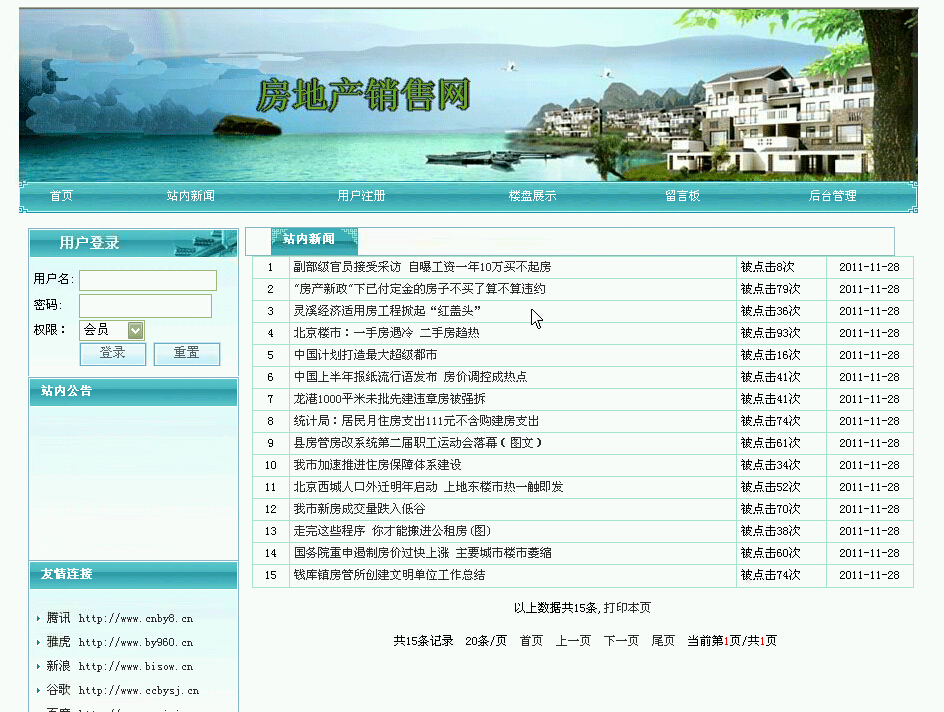
Task: Open news 灵溪经济适用房工程掀起"红盖头"
Action: point(387,311)
